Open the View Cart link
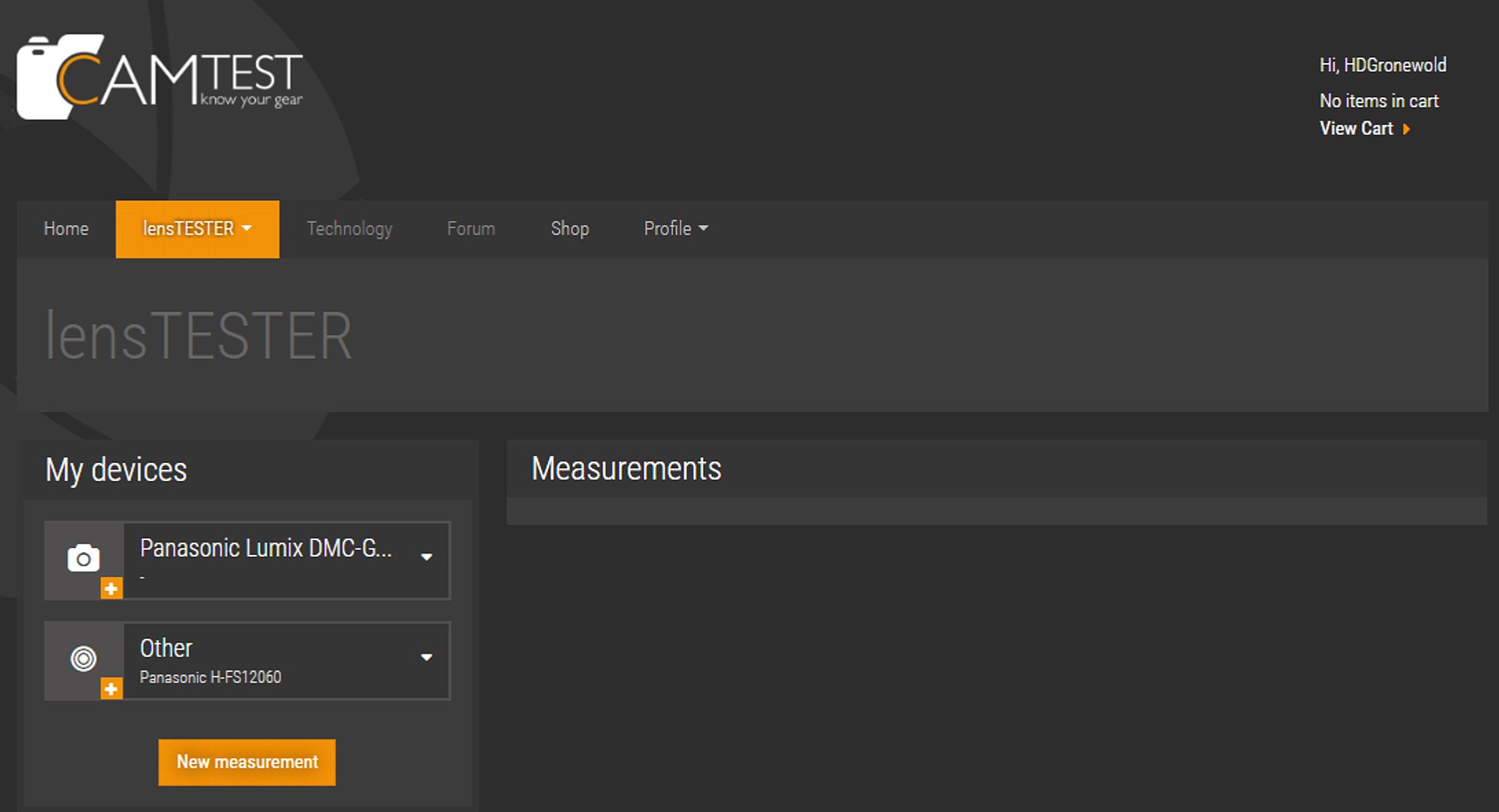The image size is (1499, 812). coord(1356,129)
